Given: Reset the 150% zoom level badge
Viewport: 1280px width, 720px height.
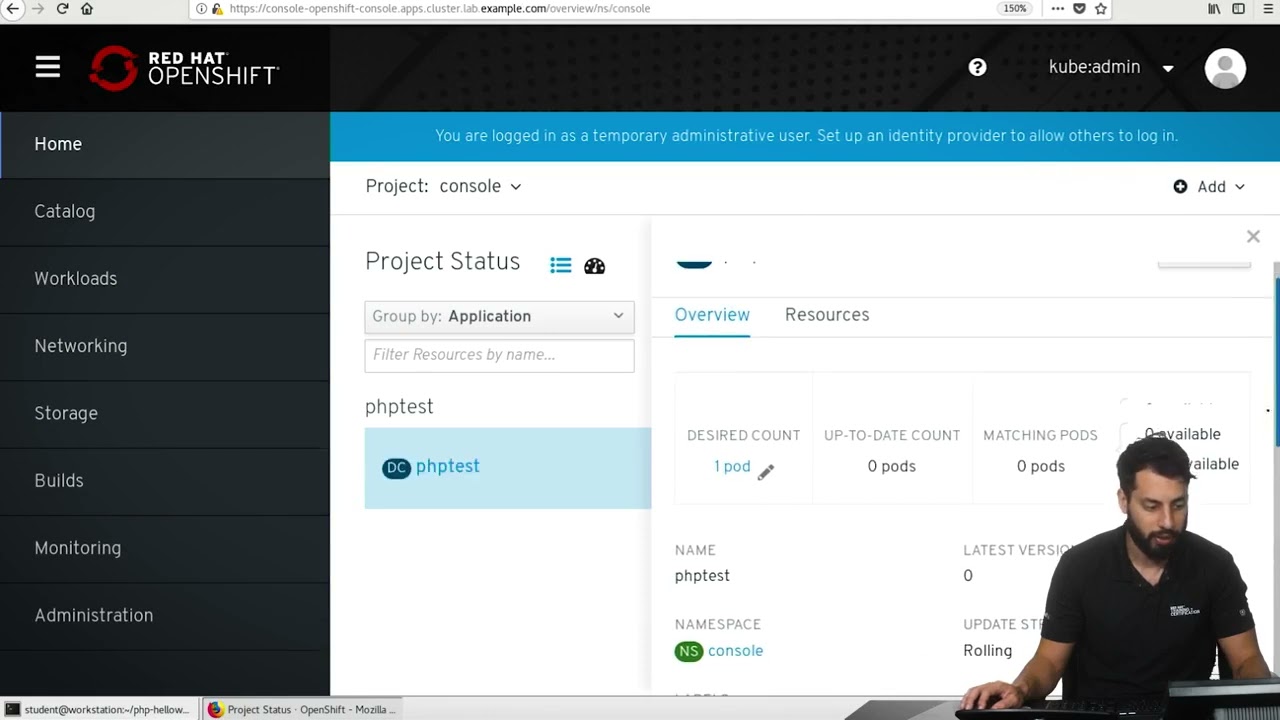Looking at the screenshot, I should pyautogui.click(x=1015, y=8).
